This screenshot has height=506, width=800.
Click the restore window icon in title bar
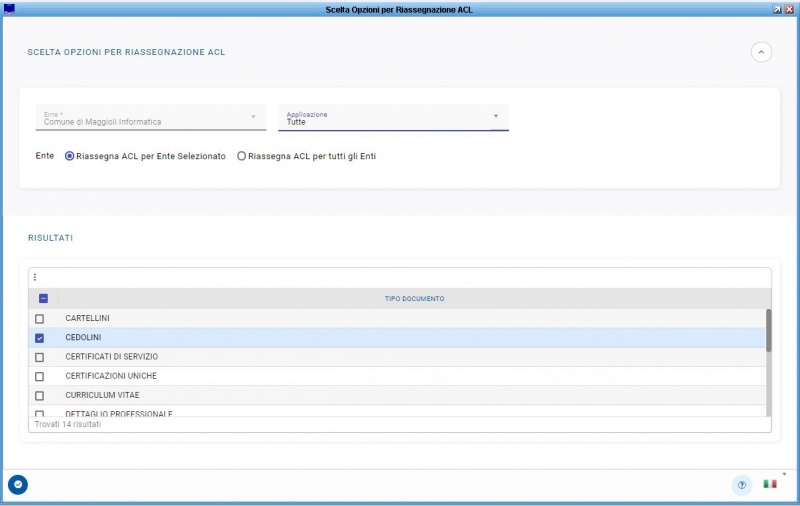[777, 8]
